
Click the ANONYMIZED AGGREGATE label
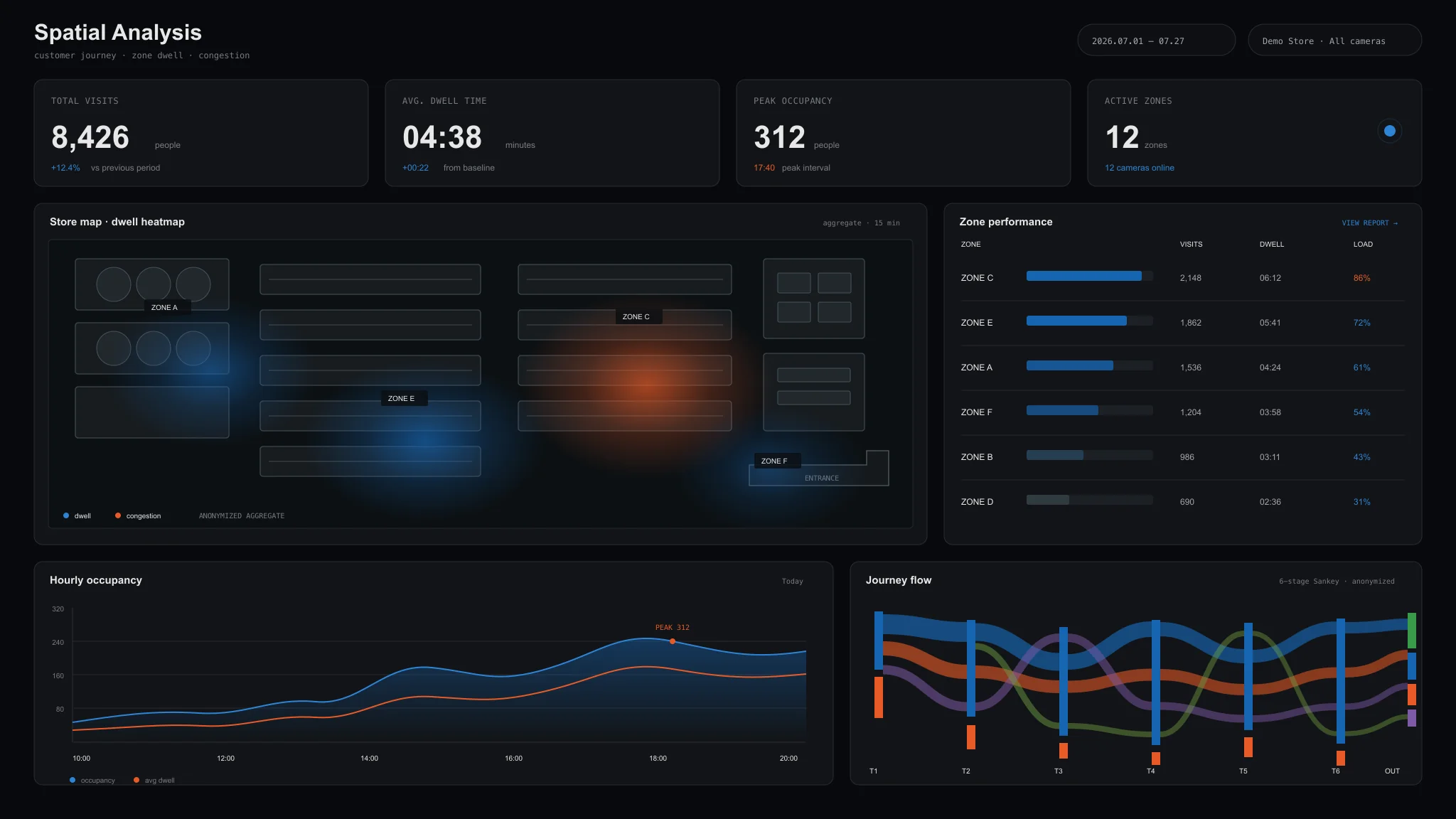click(242, 516)
